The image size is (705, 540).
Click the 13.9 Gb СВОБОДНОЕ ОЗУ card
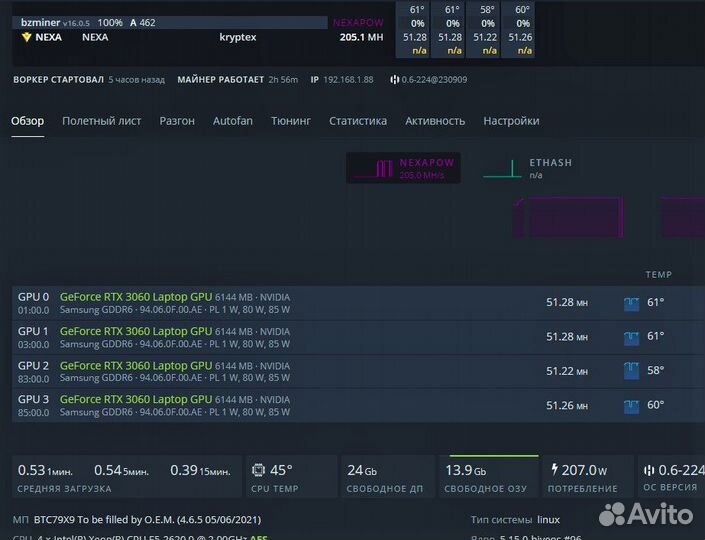tap(489, 477)
